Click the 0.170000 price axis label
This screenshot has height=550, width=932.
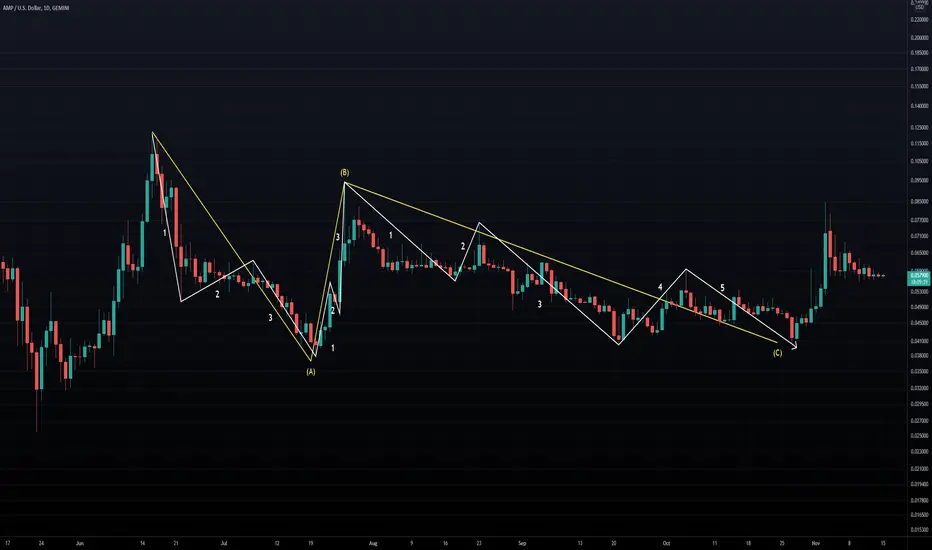coord(920,69)
